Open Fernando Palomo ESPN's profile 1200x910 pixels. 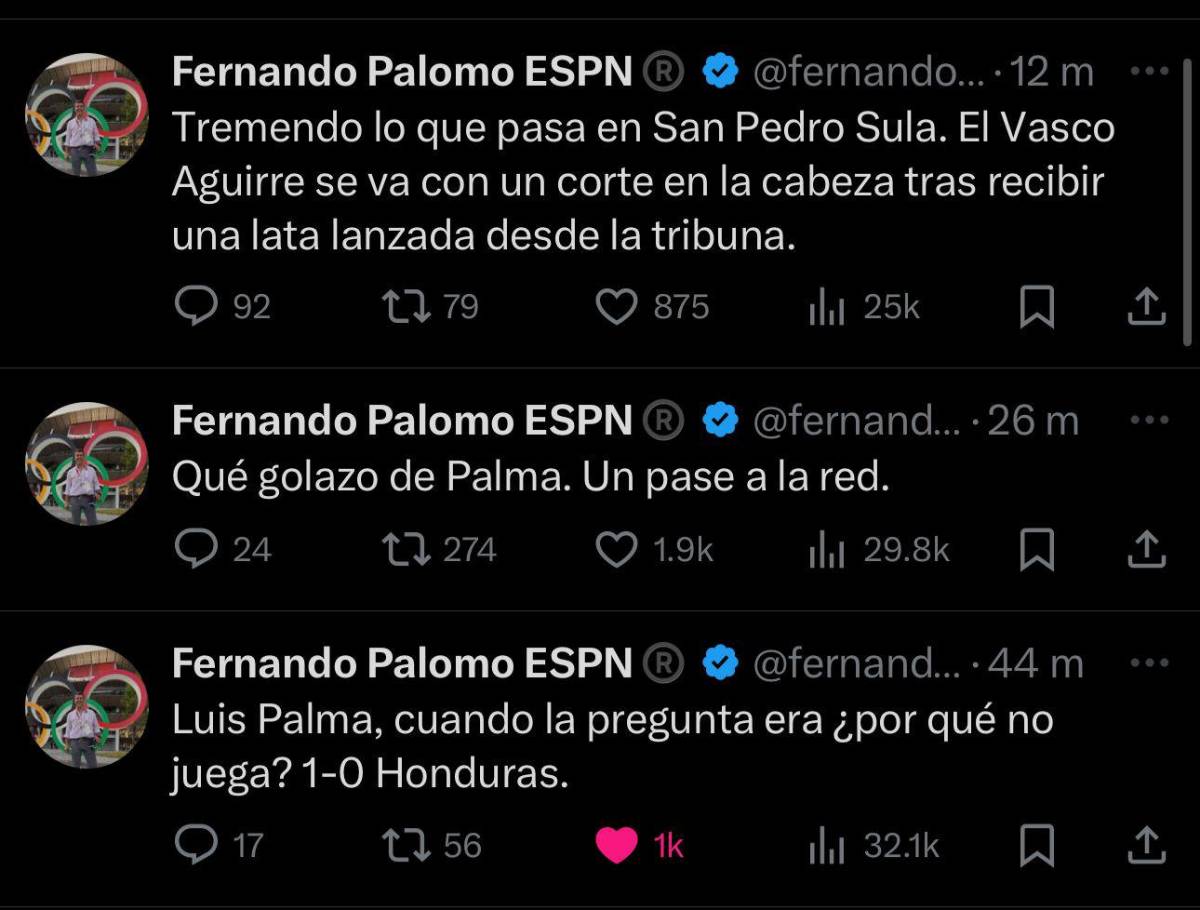[400, 71]
